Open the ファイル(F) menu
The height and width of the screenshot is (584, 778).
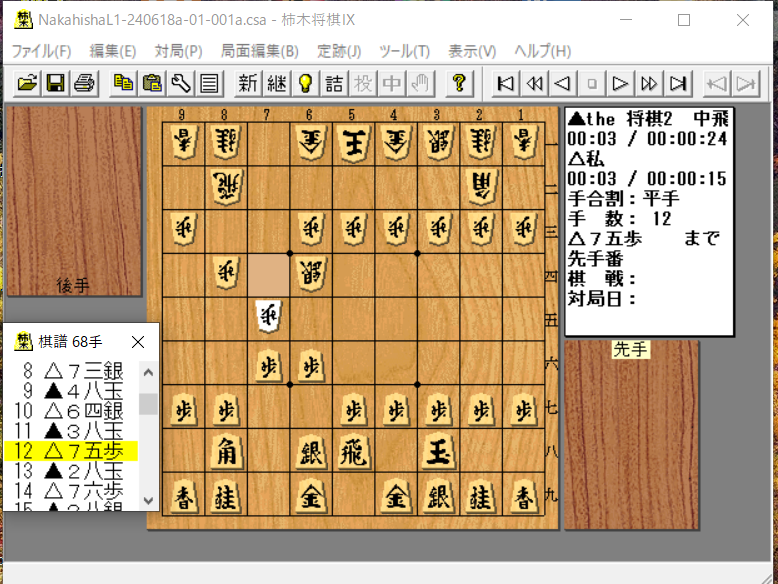[x=41, y=51]
